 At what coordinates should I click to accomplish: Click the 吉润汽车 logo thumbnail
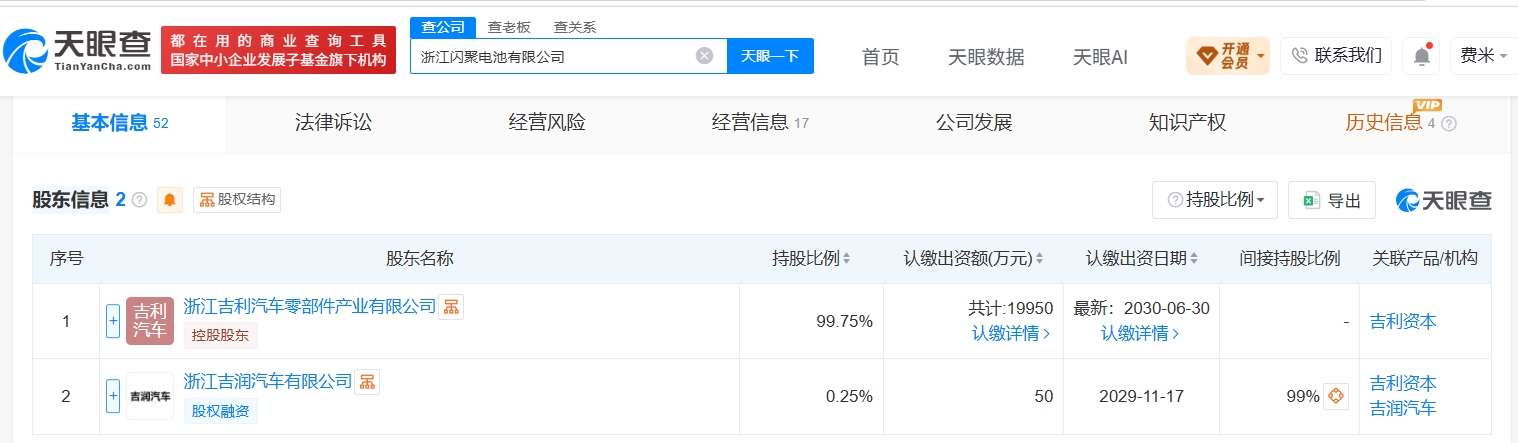point(150,396)
